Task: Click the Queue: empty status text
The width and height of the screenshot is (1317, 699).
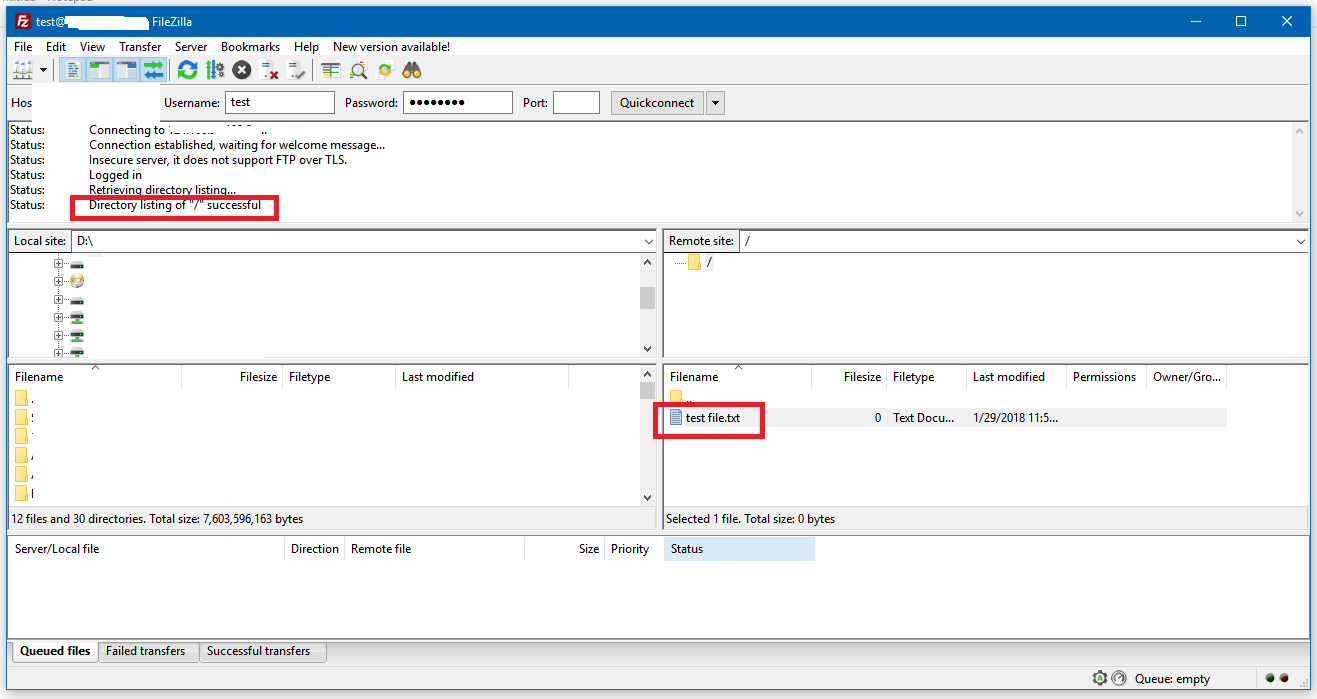Action: [x=1172, y=679]
